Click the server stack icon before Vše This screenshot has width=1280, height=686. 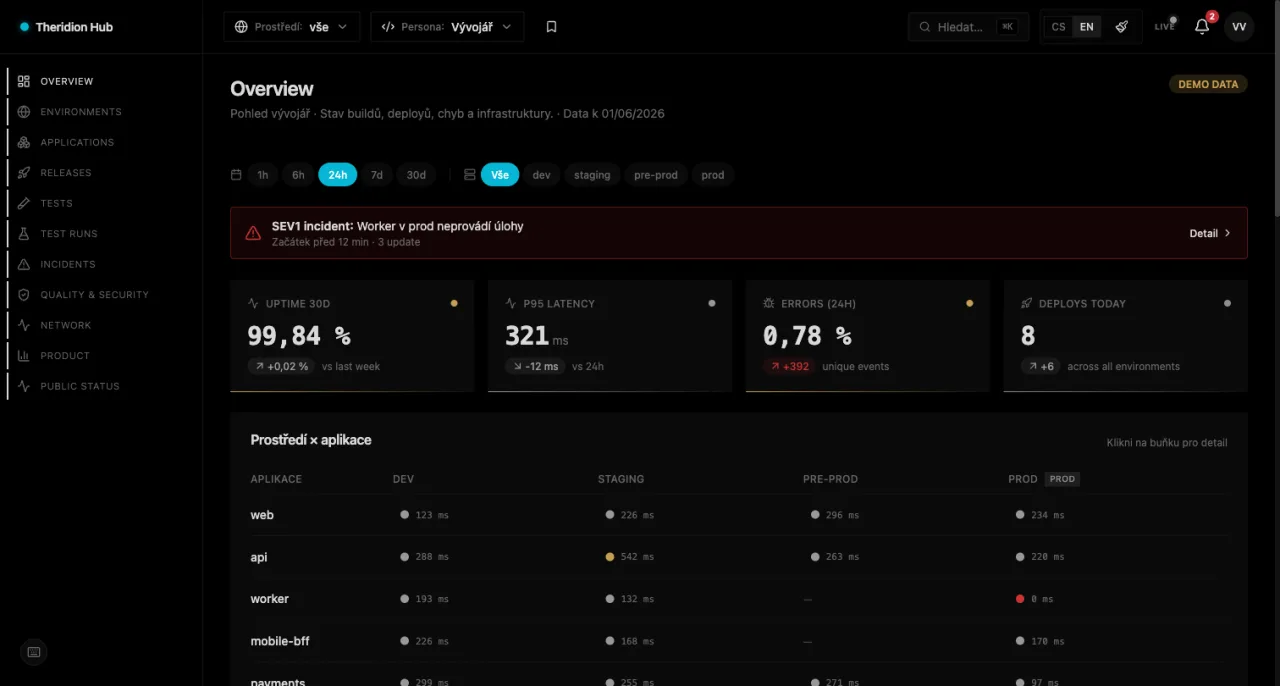point(470,175)
